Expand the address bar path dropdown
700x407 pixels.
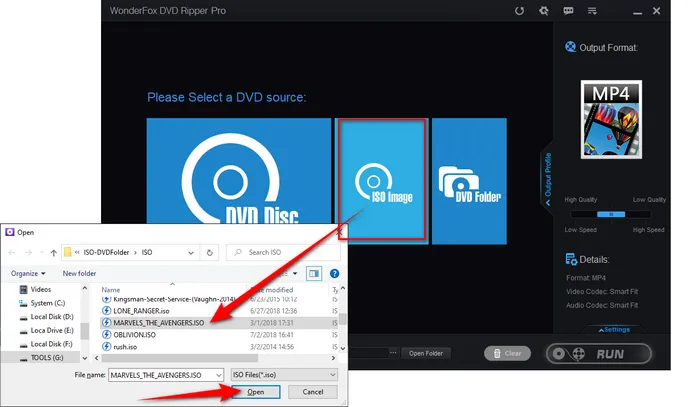pyautogui.click(x=191, y=253)
